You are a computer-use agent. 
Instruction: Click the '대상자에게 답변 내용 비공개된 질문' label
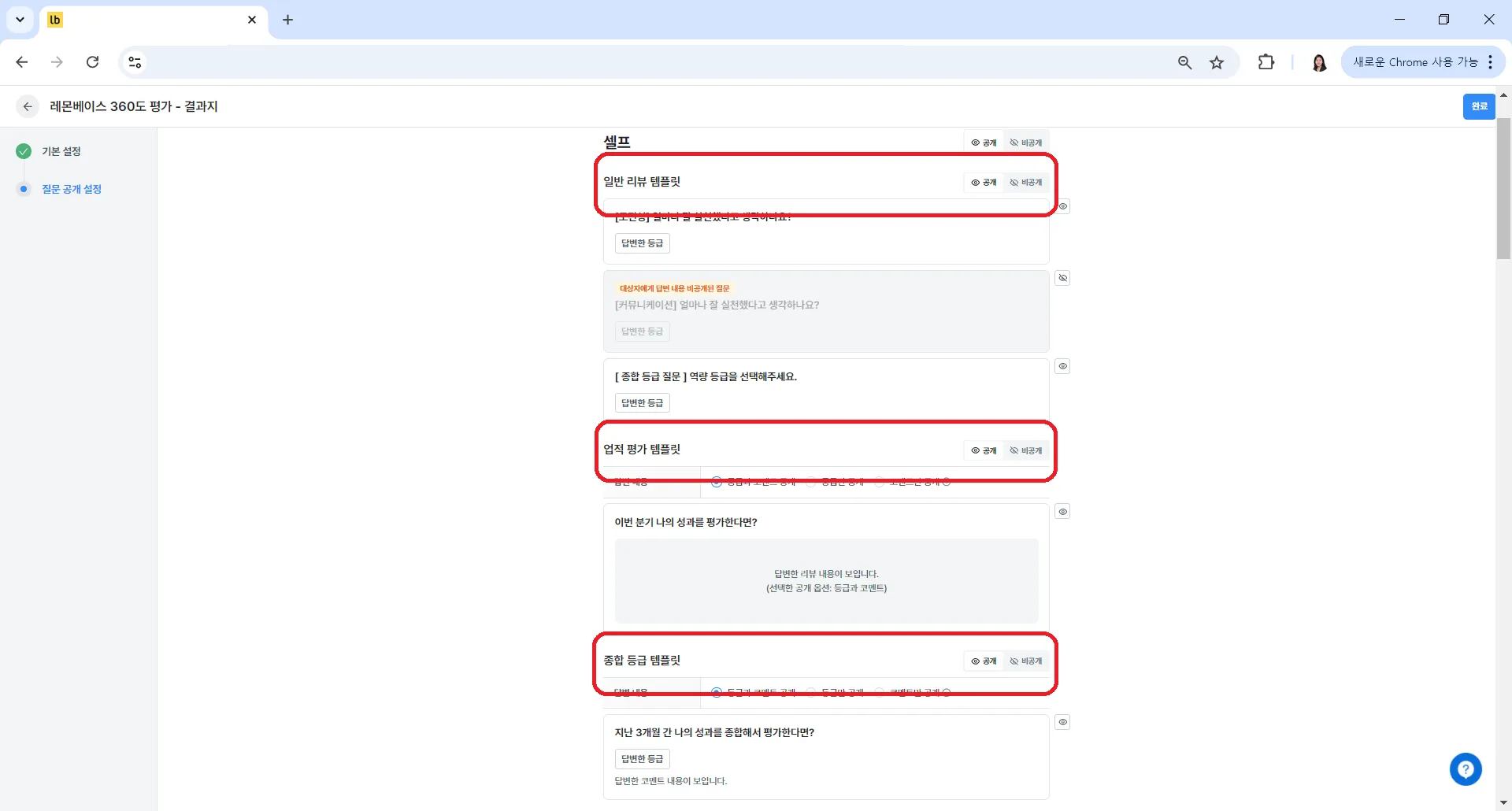(x=674, y=288)
